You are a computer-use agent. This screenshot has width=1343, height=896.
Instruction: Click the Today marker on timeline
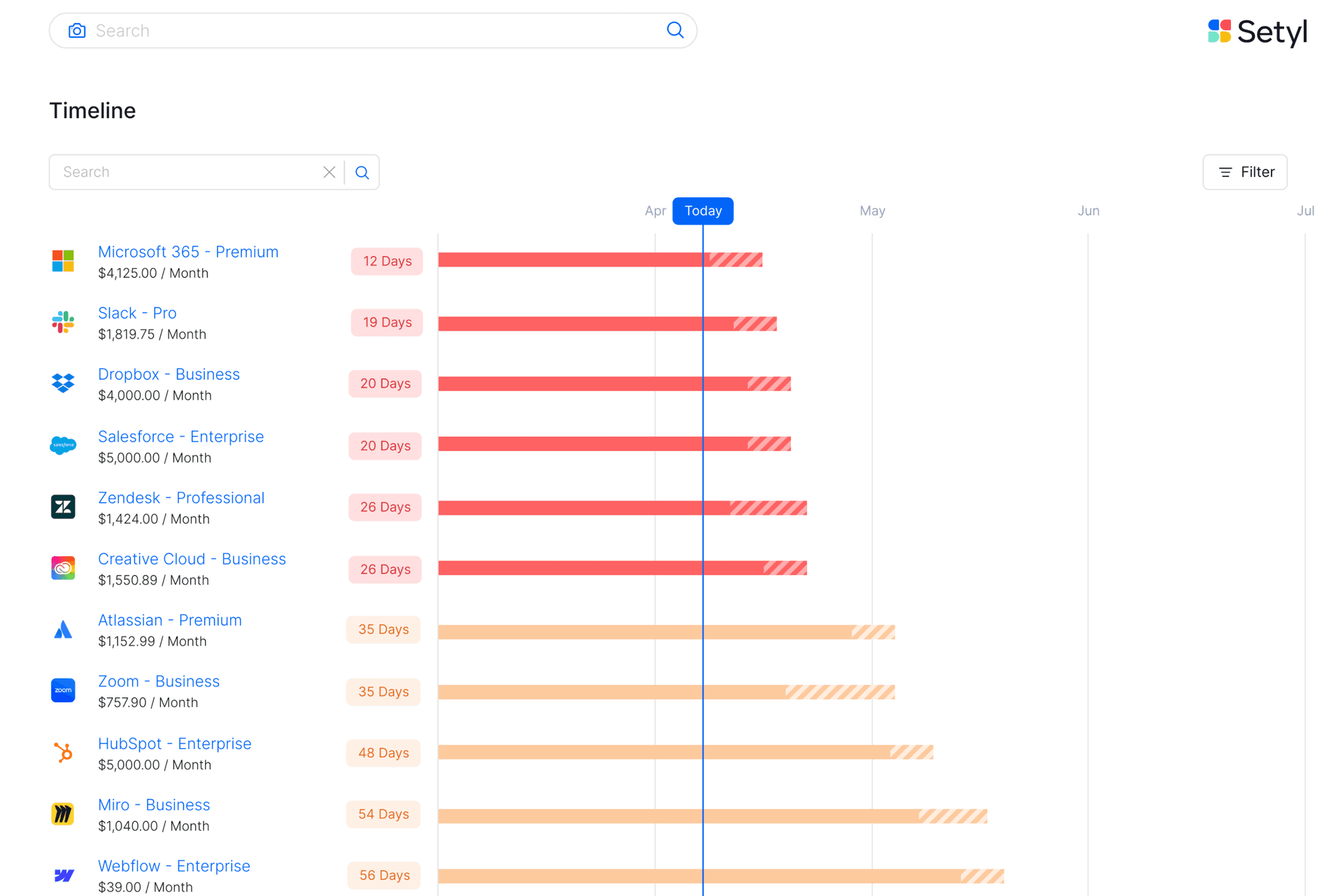pos(703,211)
